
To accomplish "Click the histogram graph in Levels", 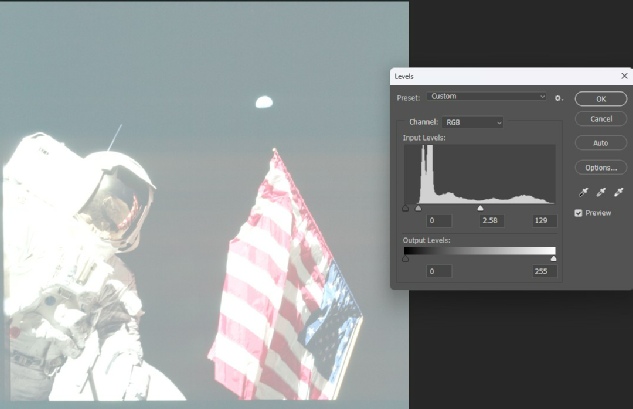I will tap(479, 173).
